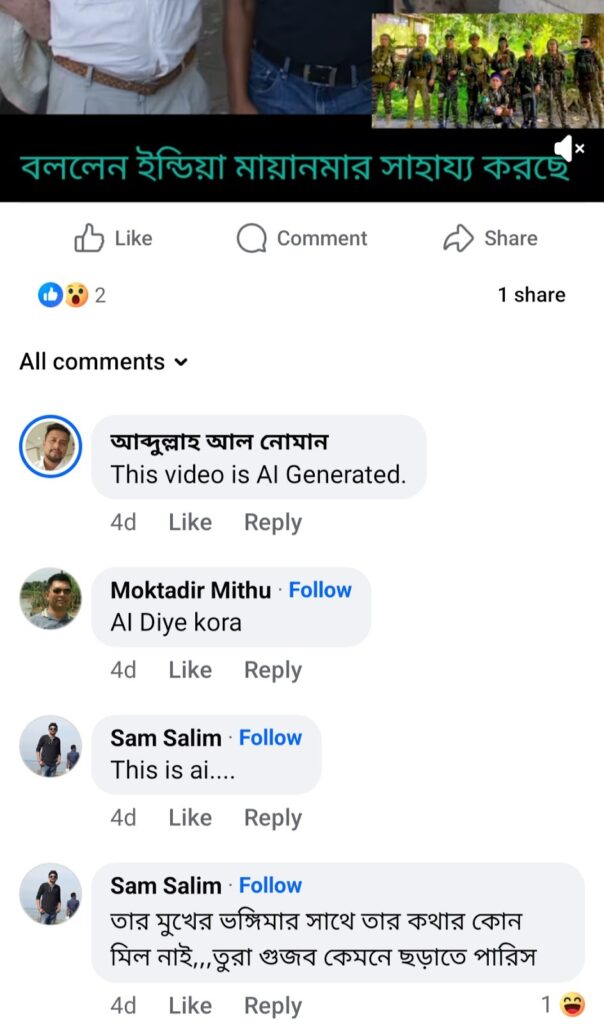Like the "This video is AI Generated." comment
The width and height of the screenshot is (604, 1024).
click(x=190, y=522)
